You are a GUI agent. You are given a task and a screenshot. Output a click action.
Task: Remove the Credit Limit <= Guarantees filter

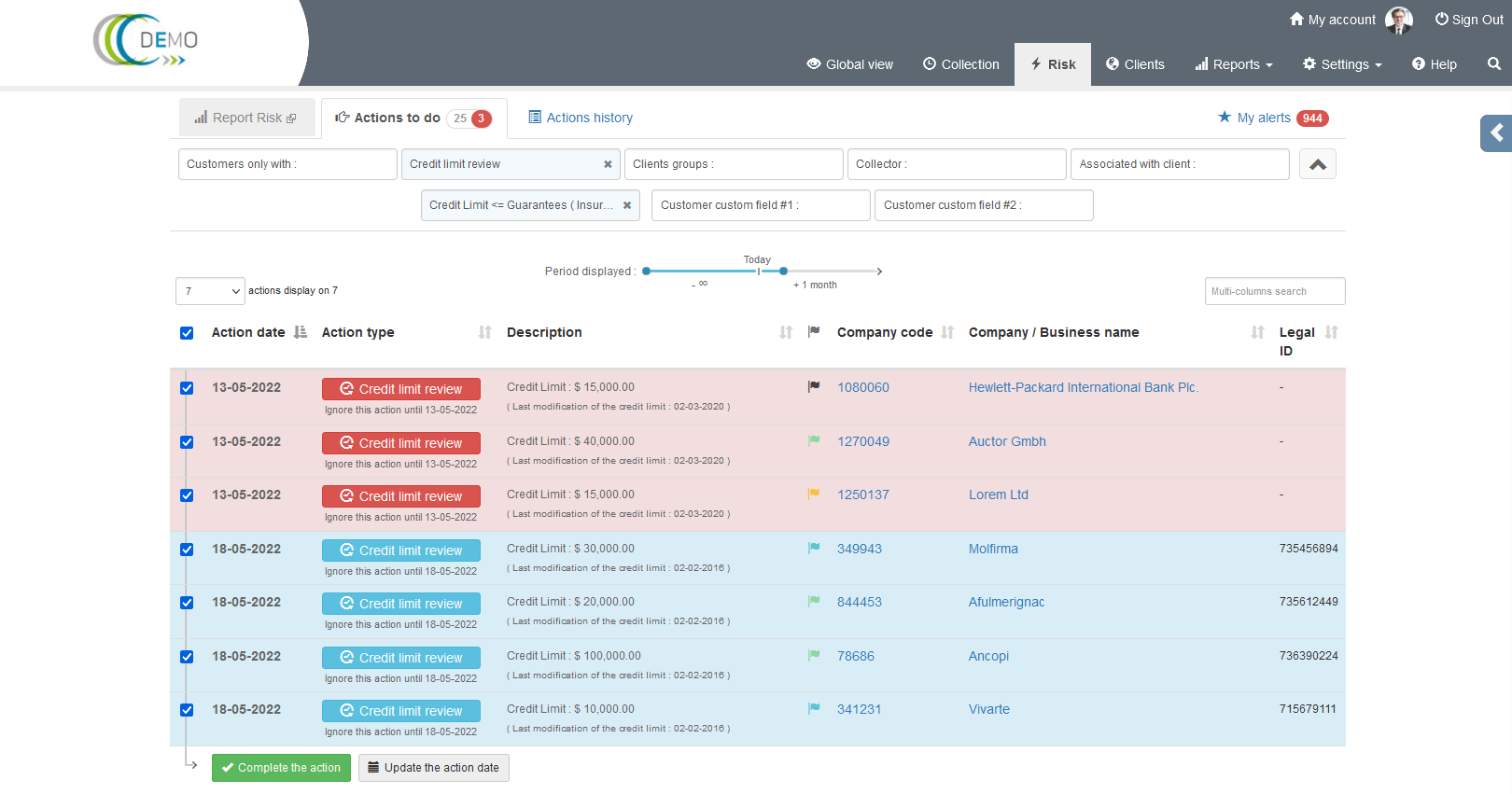(x=627, y=205)
